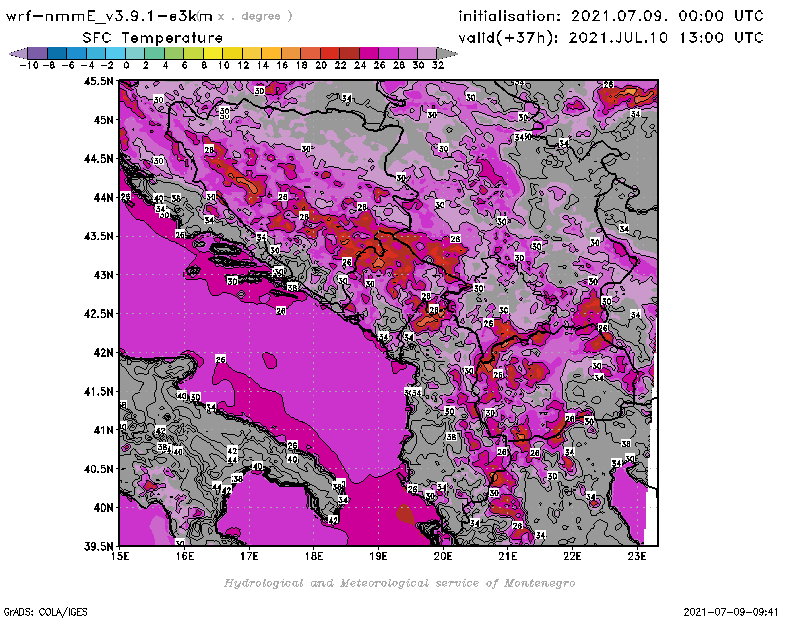Click the legend swatch between 16 and 18

coord(291,53)
